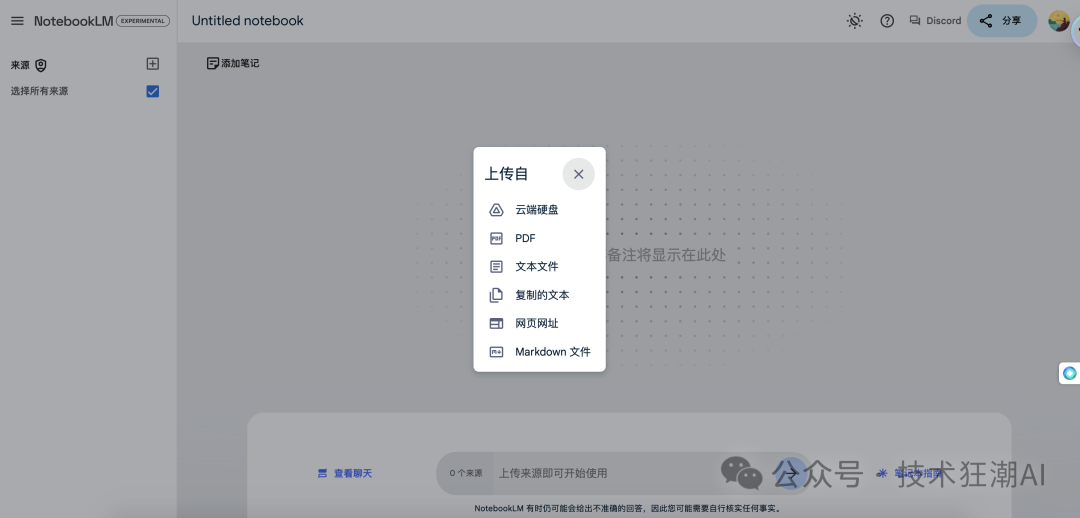Click the sources shield privacy icon
This screenshot has height=518, width=1080.
tap(41, 65)
